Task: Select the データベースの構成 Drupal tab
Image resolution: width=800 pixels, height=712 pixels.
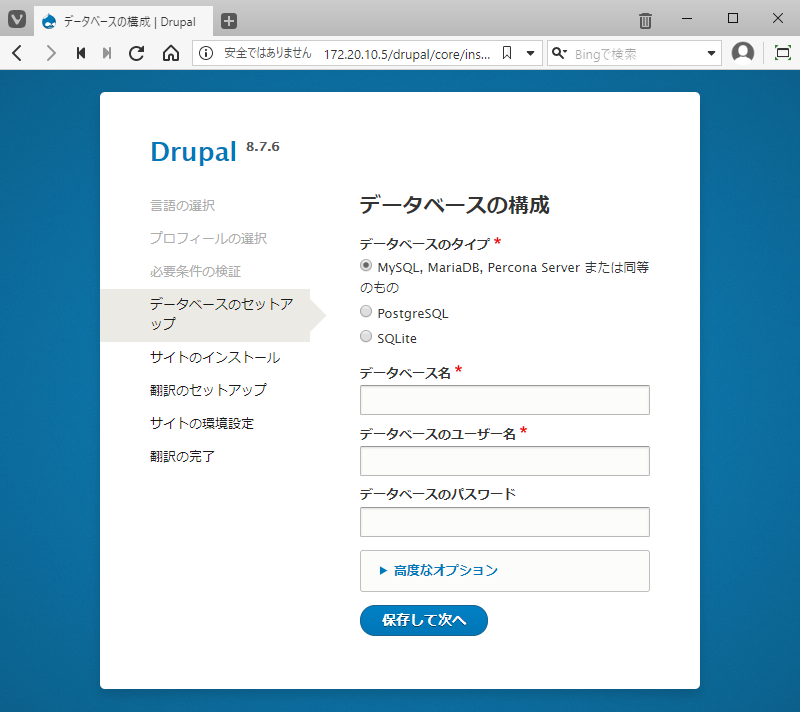Action: click(x=123, y=21)
